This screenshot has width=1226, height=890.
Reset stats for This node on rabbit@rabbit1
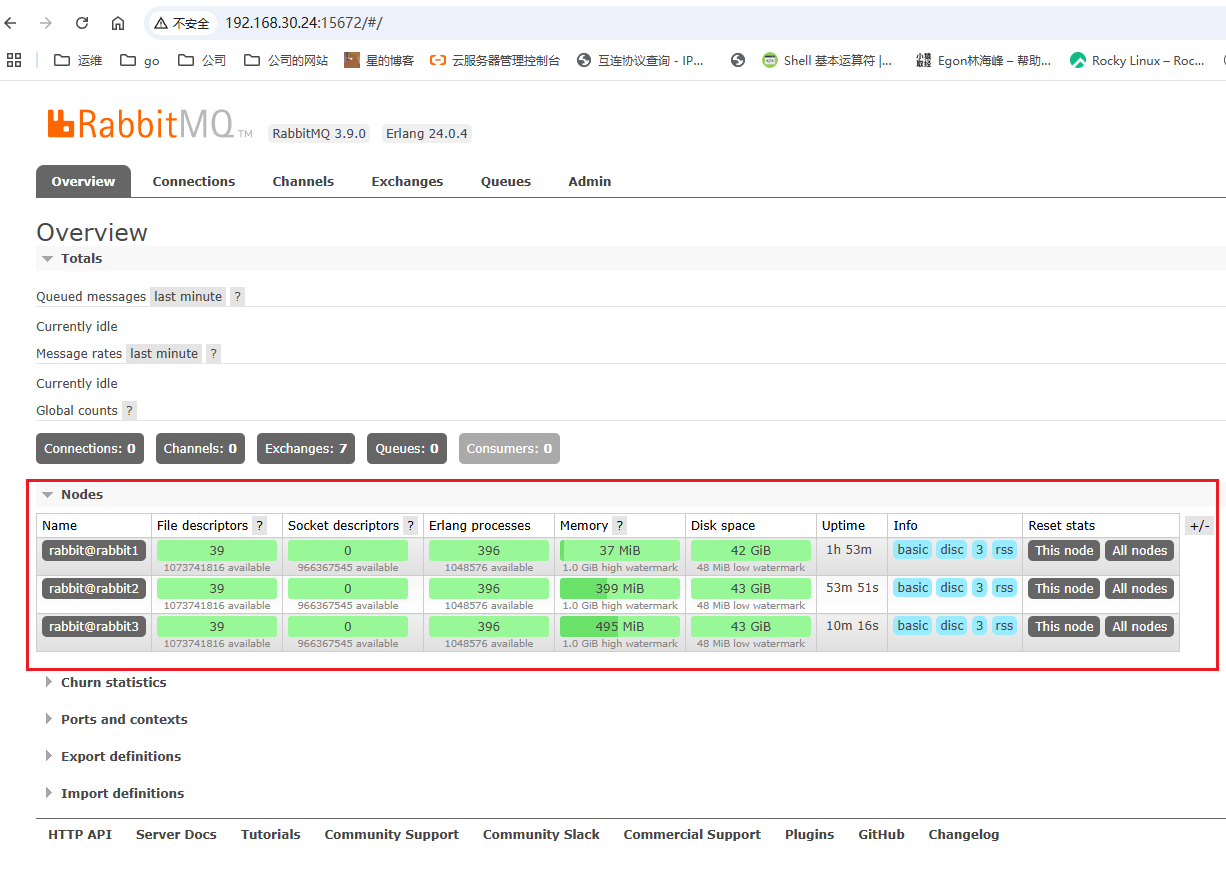(x=1064, y=551)
